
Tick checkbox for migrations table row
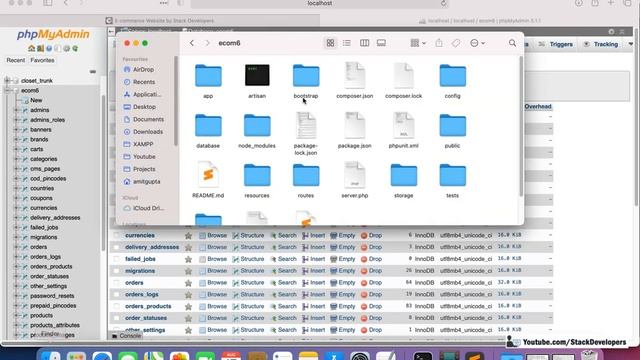point(117,271)
